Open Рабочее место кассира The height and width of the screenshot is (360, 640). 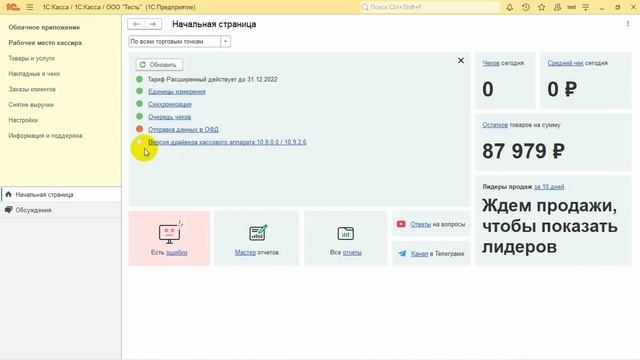(x=45, y=43)
